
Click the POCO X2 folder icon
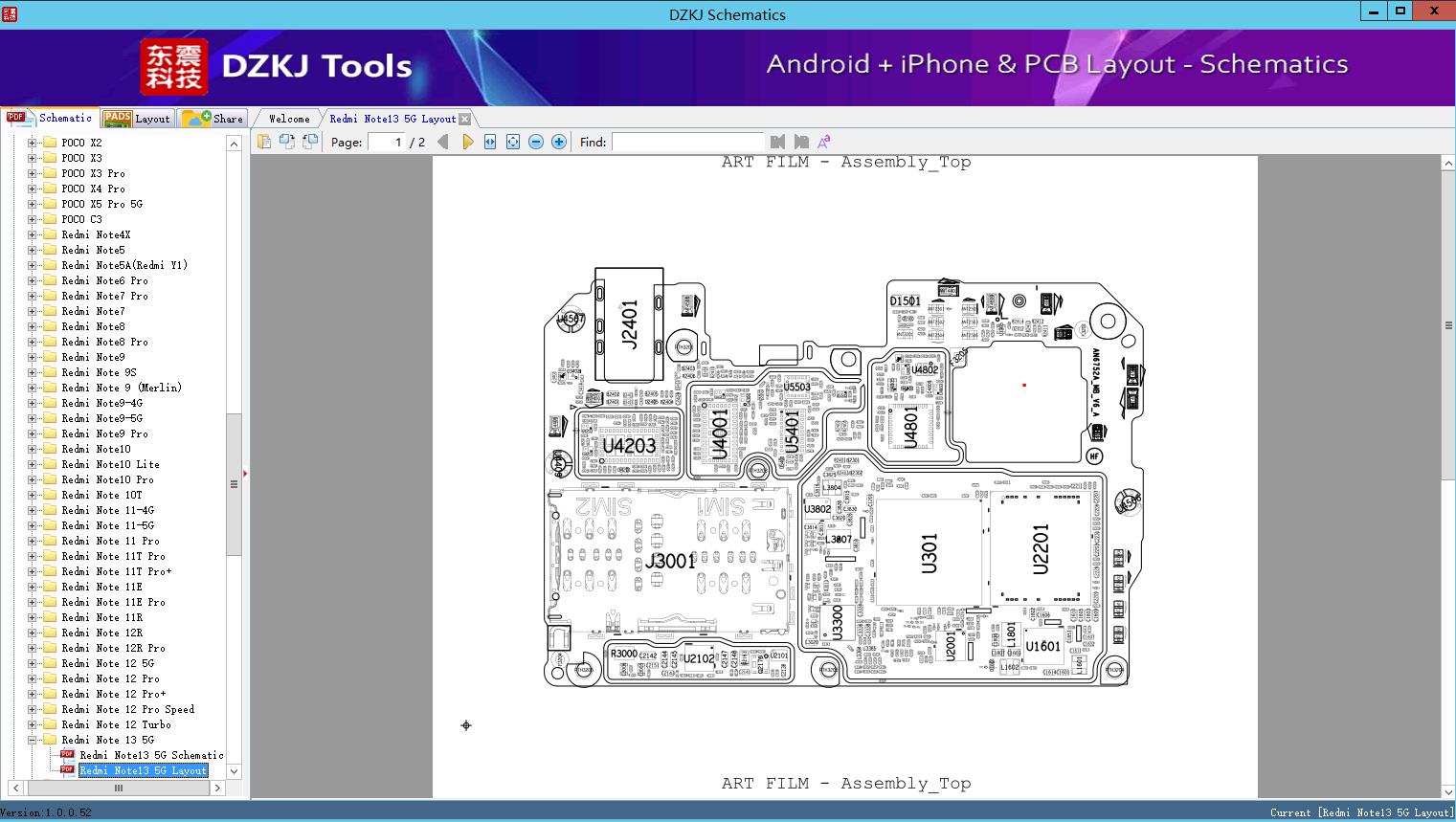point(50,143)
